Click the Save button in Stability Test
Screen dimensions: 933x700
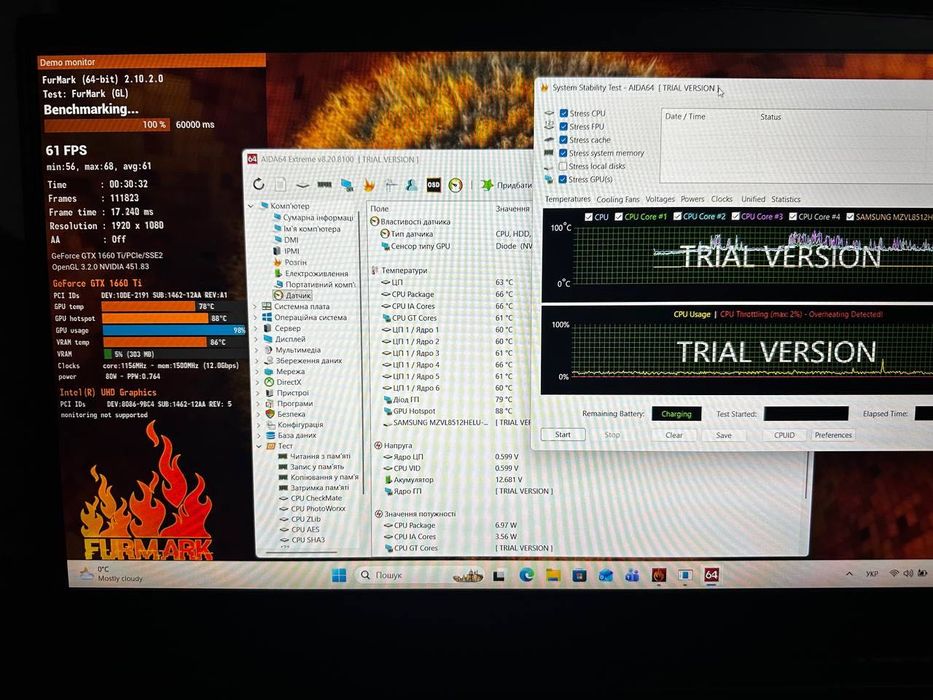click(x=724, y=435)
